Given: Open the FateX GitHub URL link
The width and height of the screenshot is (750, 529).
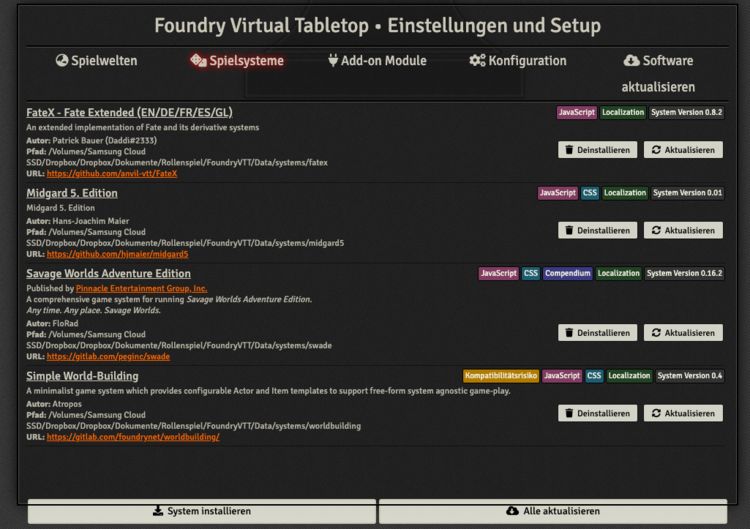Looking at the screenshot, I should point(112,174).
